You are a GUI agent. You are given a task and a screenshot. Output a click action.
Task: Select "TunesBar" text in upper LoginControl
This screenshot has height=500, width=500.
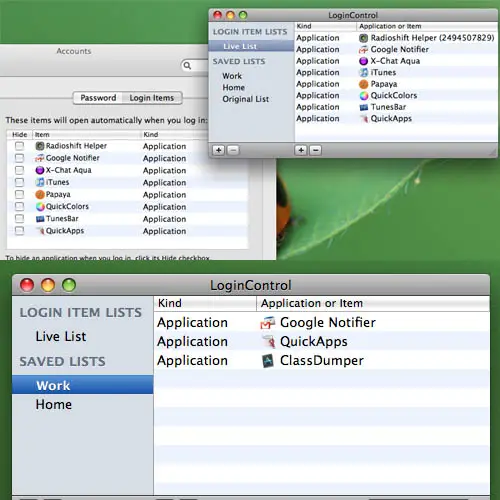coord(388,107)
